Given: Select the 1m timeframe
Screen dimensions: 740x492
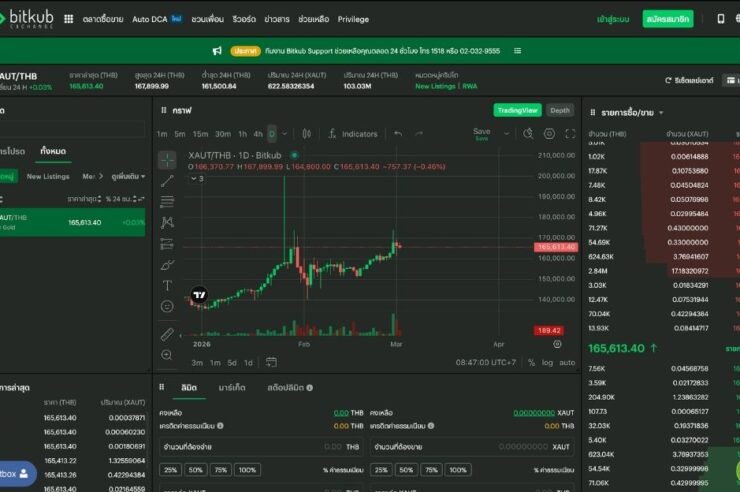Looking at the screenshot, I should point(162,134).
